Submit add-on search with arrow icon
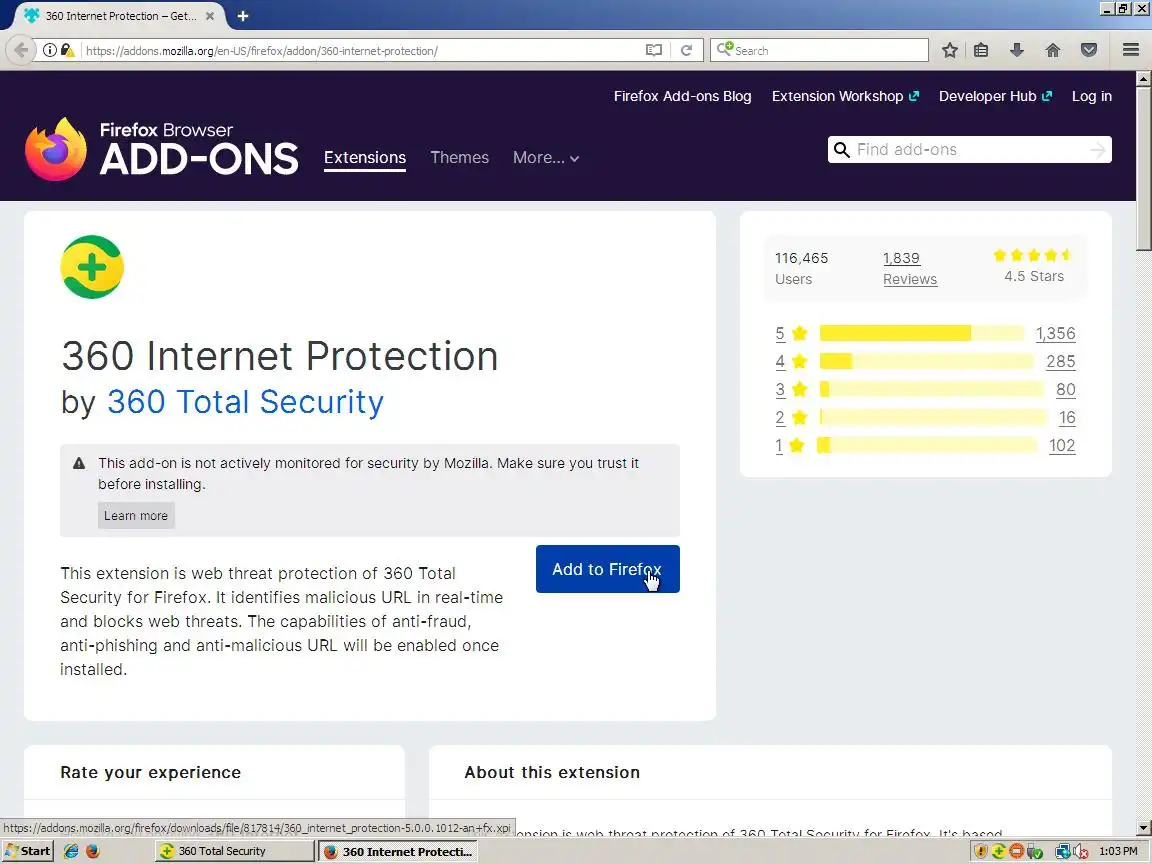This screenshot has width=1152, height=864. (1098, 150)
